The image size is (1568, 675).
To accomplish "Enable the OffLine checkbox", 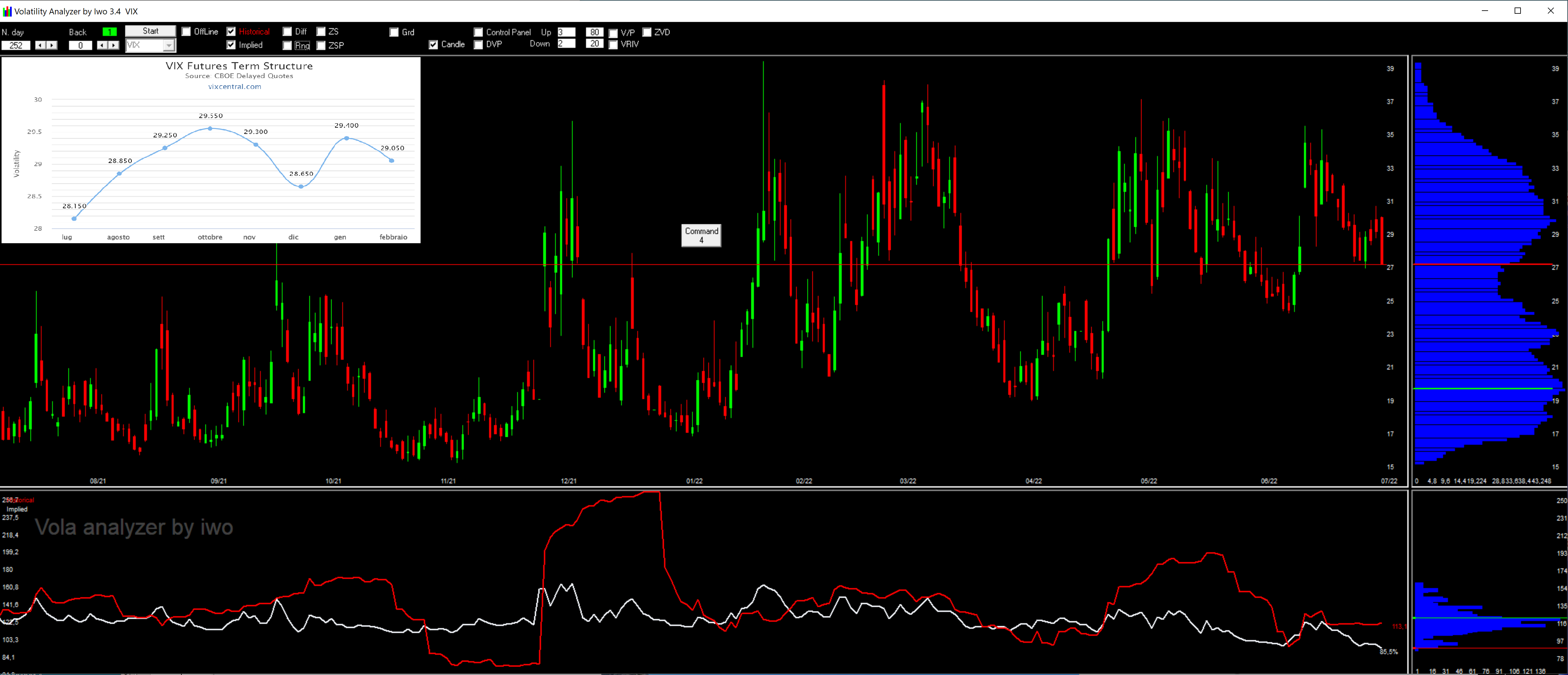I will [186, 32].
